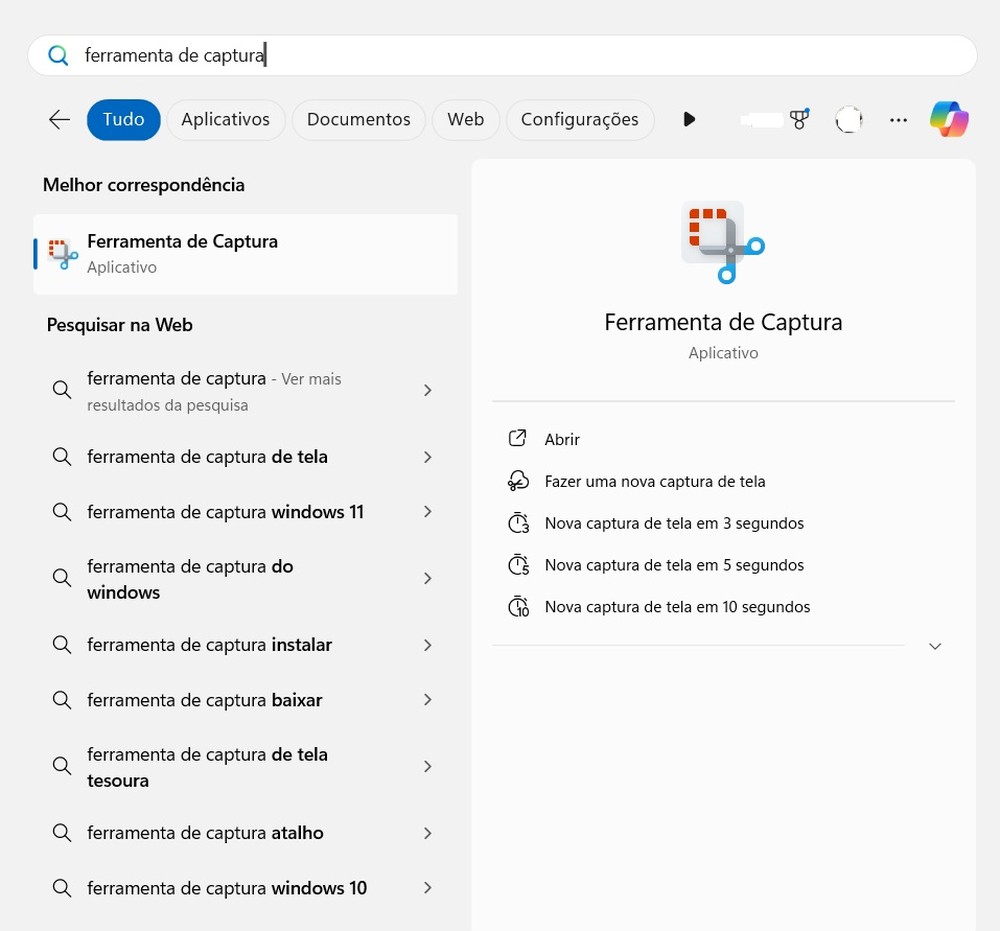Open the games play button icon
The image size is (1000, 931).
tap(688, 119)
